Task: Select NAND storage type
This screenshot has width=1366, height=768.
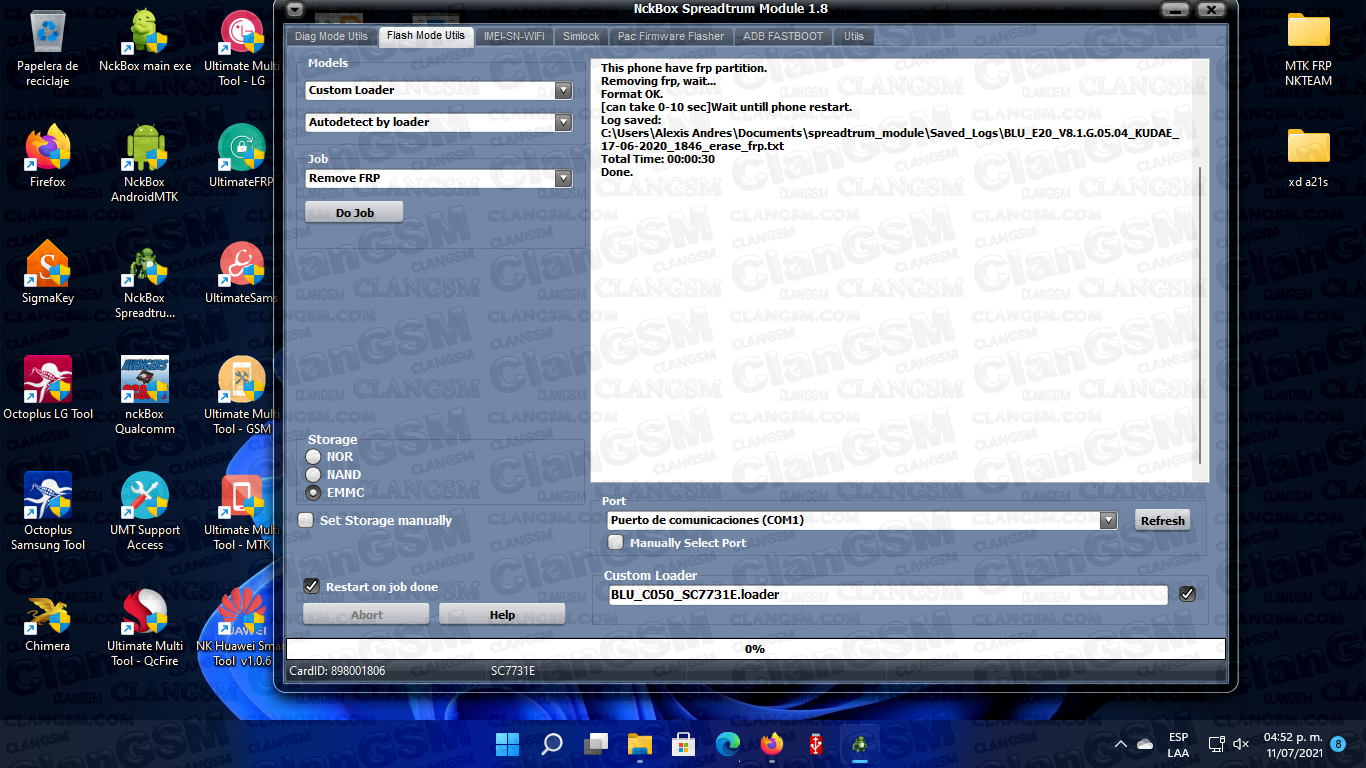Action: click(x=311, y=474)
